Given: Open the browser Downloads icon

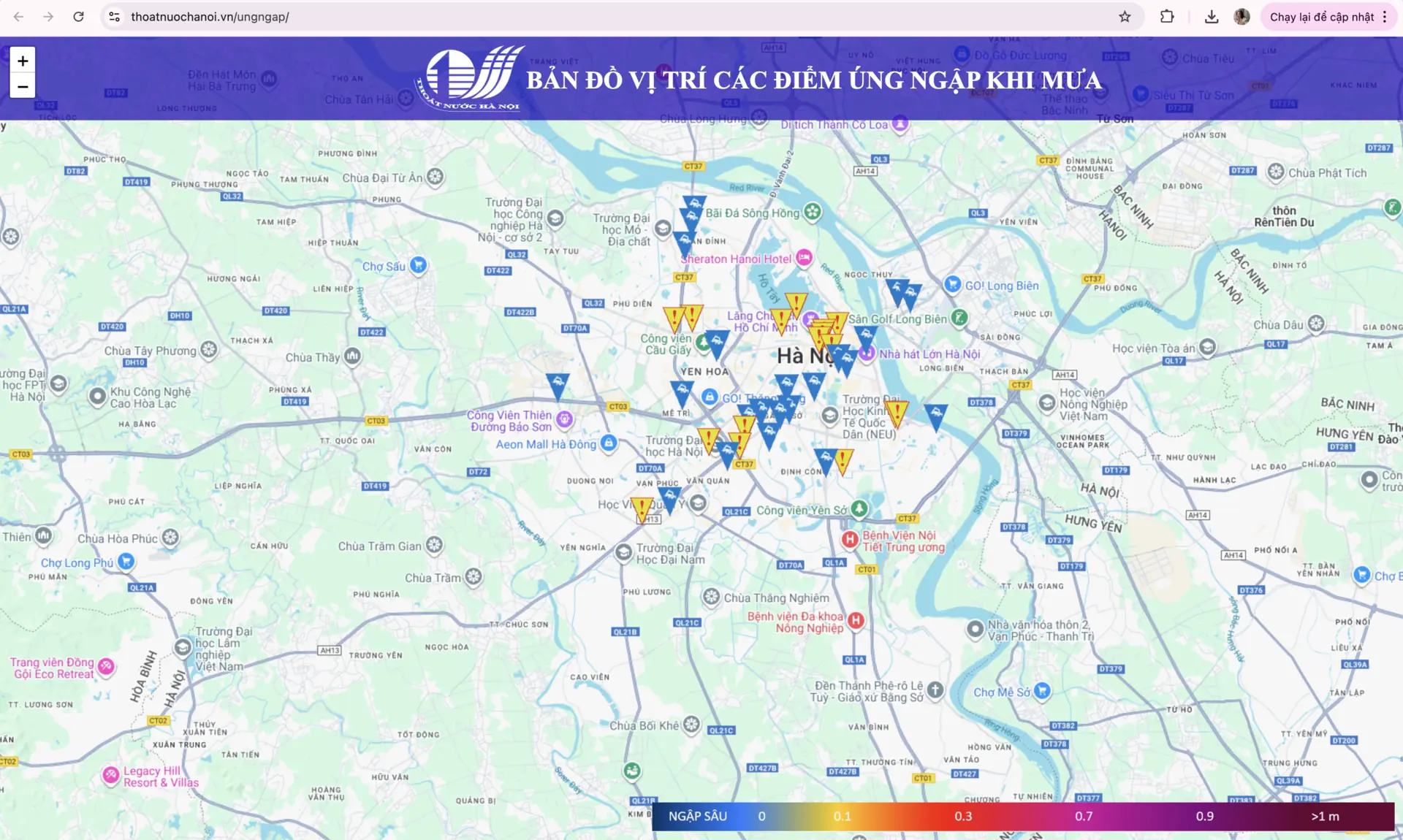Looking at the screenshot, I should point(1211,16).
